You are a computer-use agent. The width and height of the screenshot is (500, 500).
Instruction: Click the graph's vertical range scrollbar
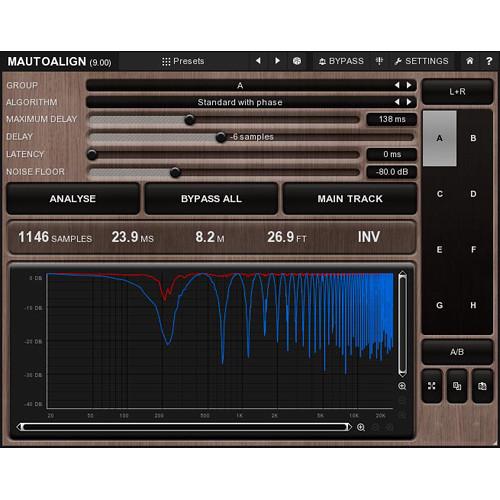[402, 324]
